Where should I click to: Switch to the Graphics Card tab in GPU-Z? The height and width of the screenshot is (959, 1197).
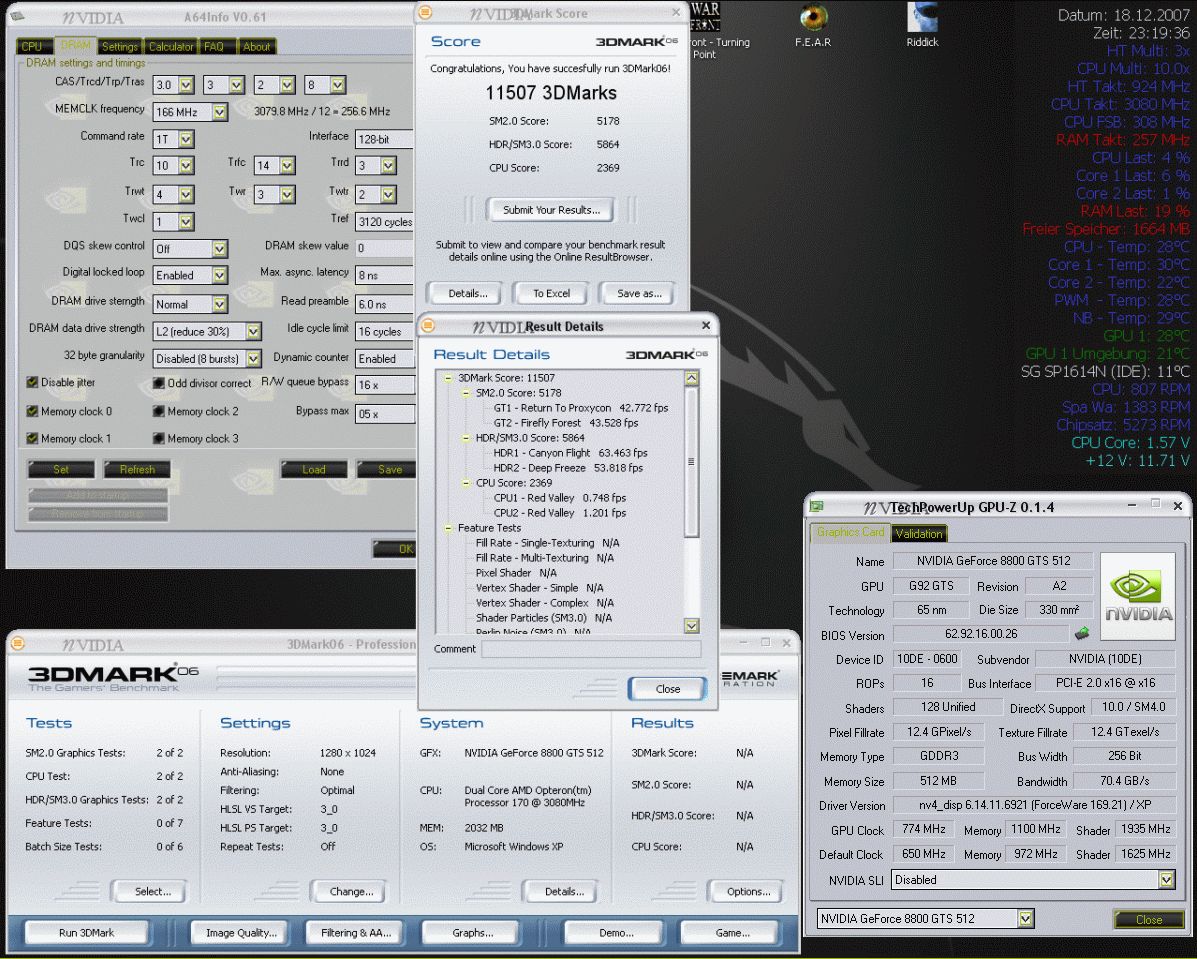tap(850, 532)
